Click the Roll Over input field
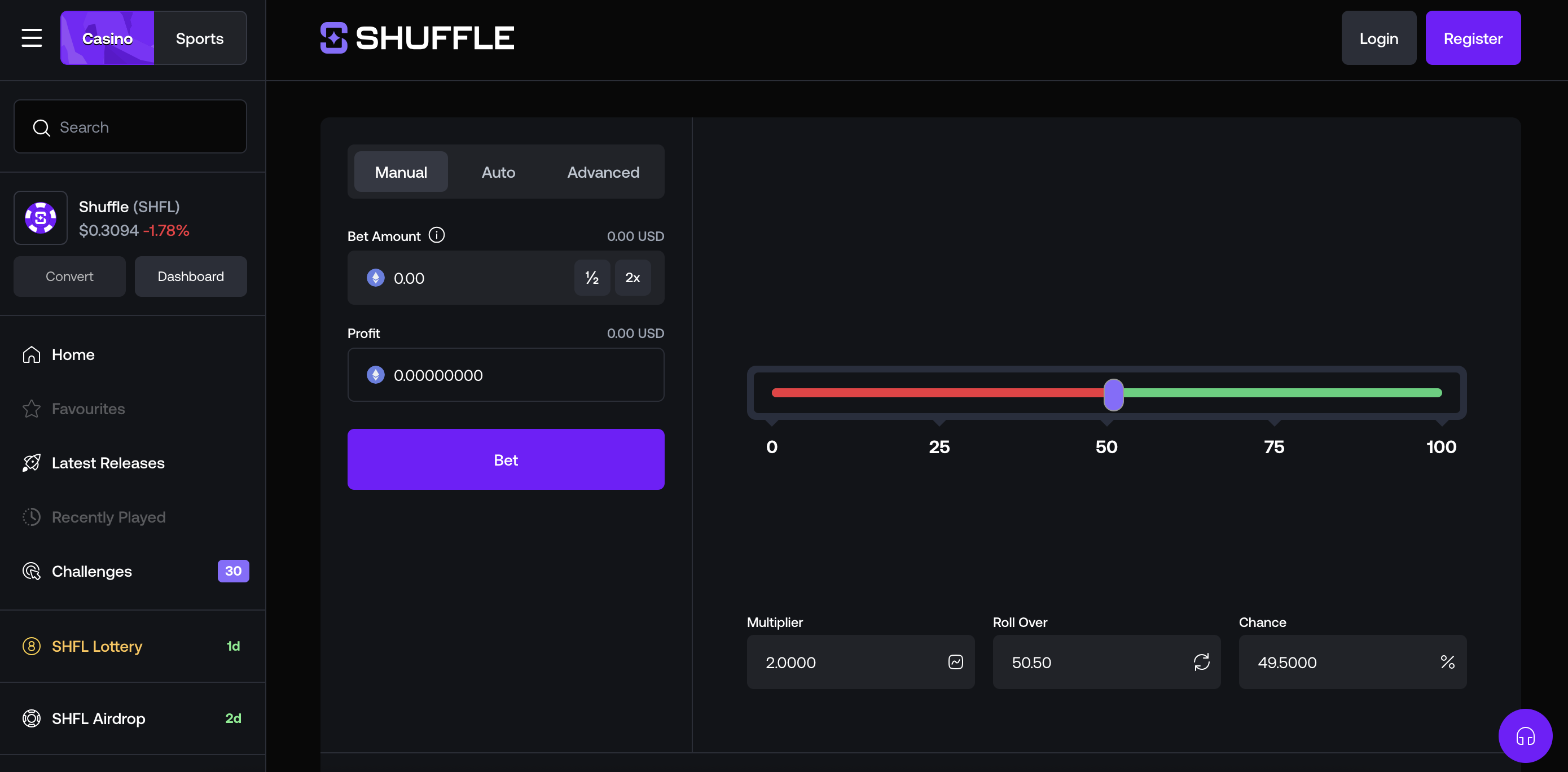This screenshot has height=772, width=1568. coord(1106,662)
